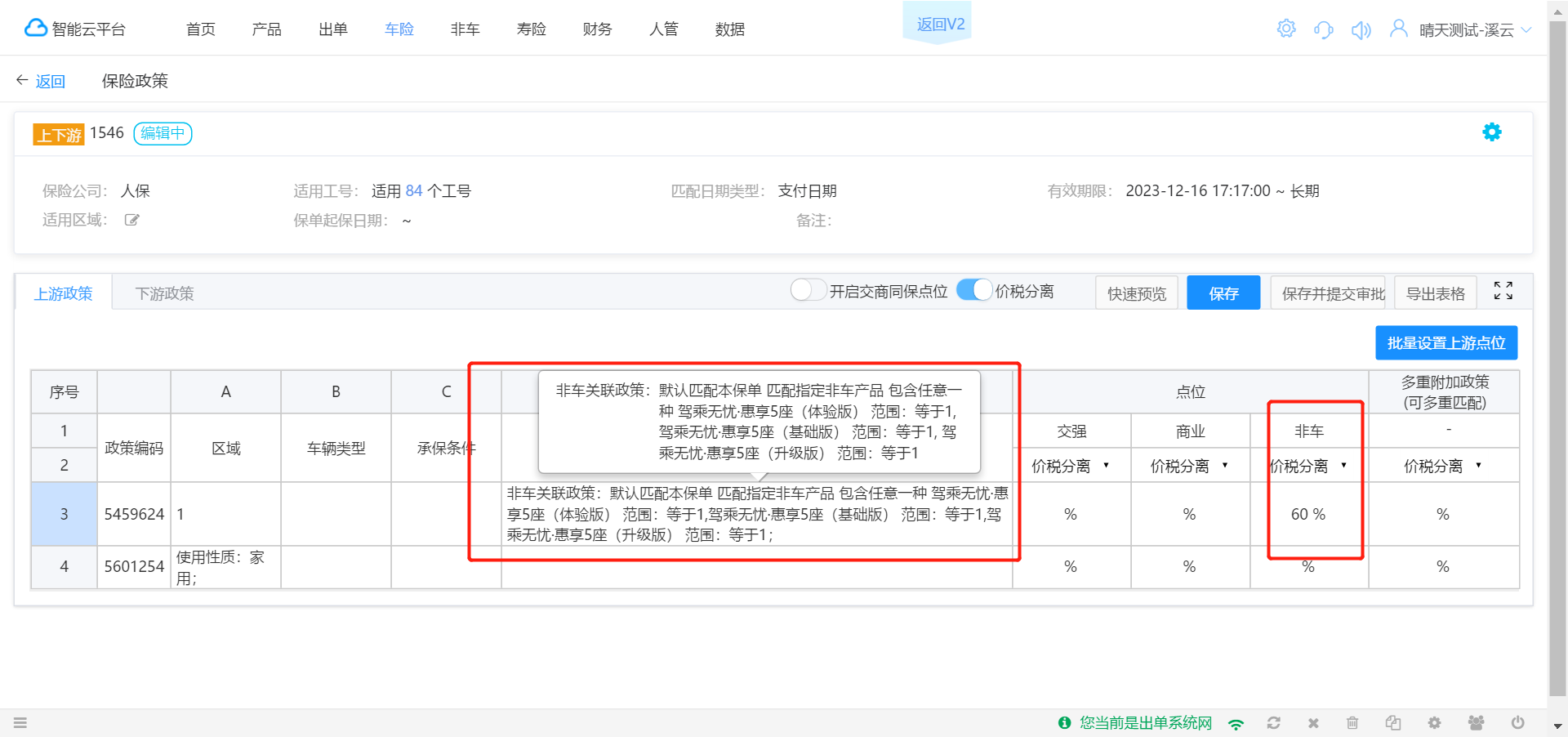This screenshot has width=1568, height=737.
Task: Open customer service headset icon
Action: [1324, 30]
